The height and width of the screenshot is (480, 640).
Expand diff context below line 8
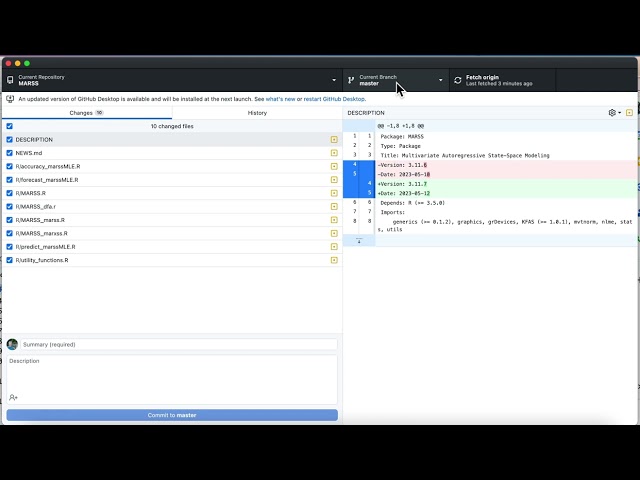point(359,241)
